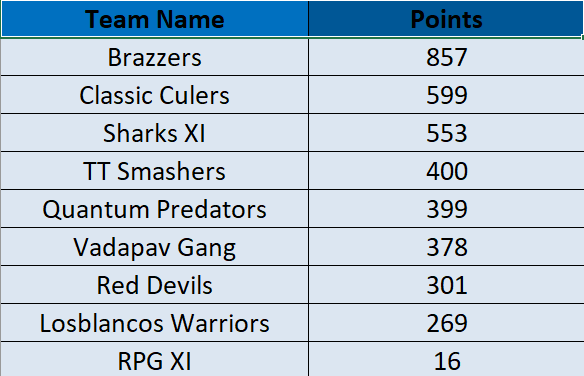
Task: Select the cell showing 378
Action: point(446,247)
